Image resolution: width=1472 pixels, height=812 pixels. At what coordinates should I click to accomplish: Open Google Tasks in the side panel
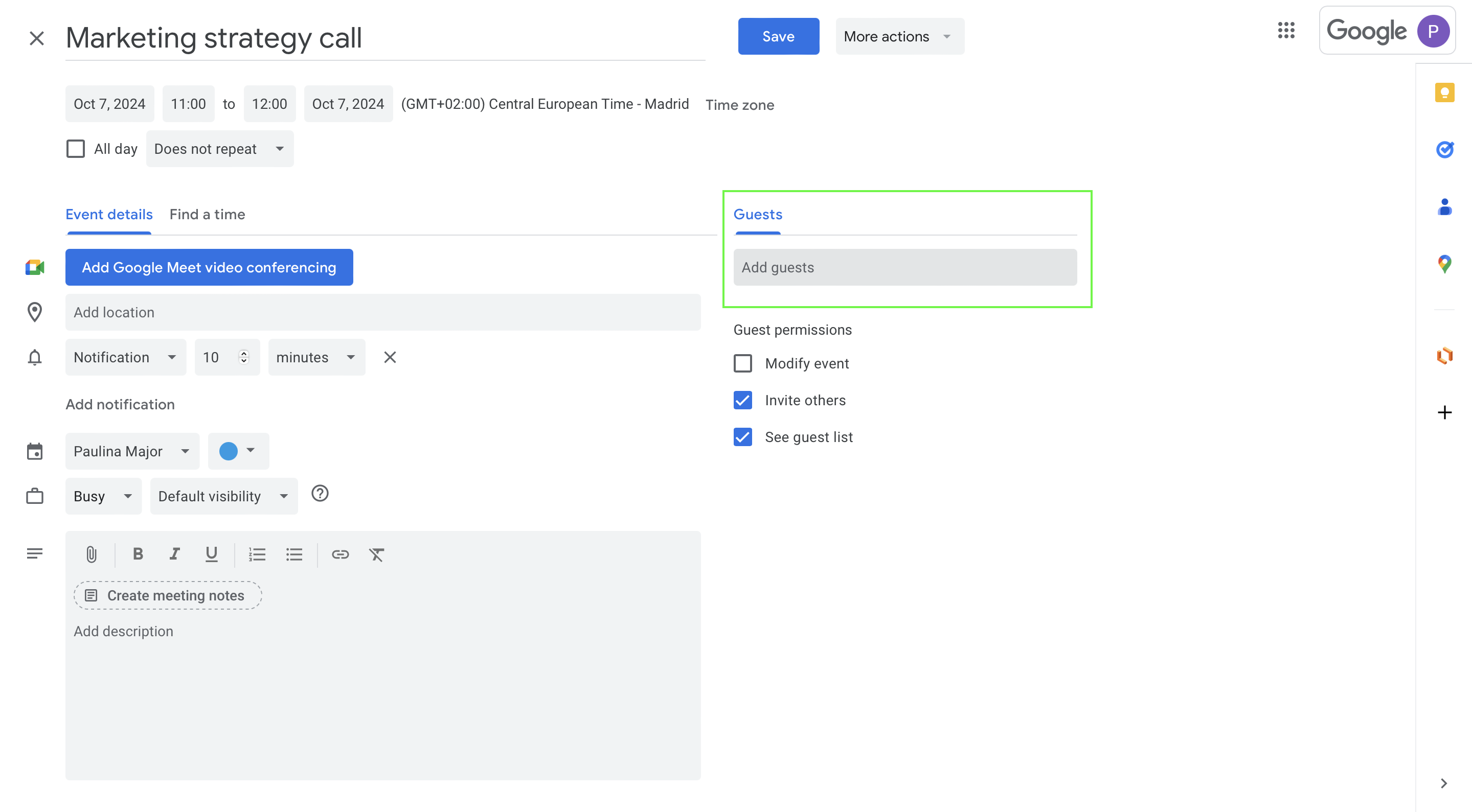1444,150
